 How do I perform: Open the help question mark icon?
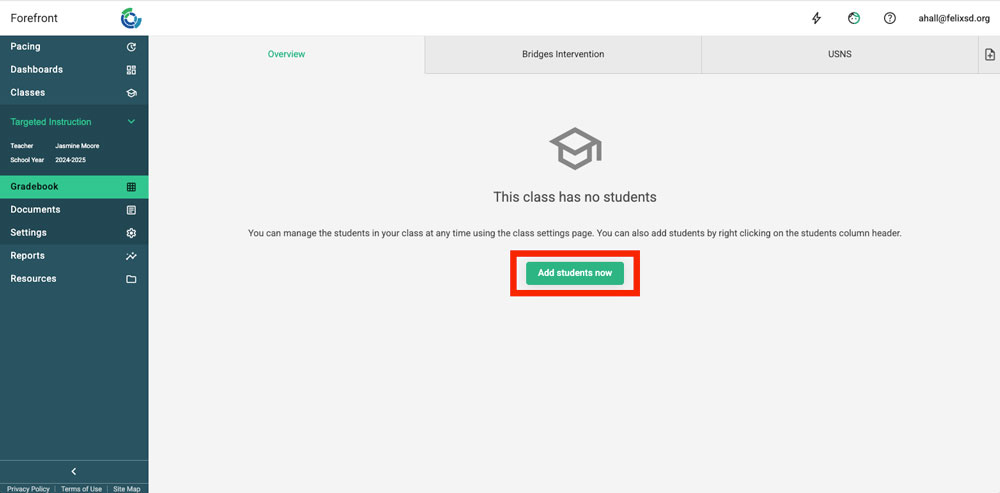(x=889, y=18)
